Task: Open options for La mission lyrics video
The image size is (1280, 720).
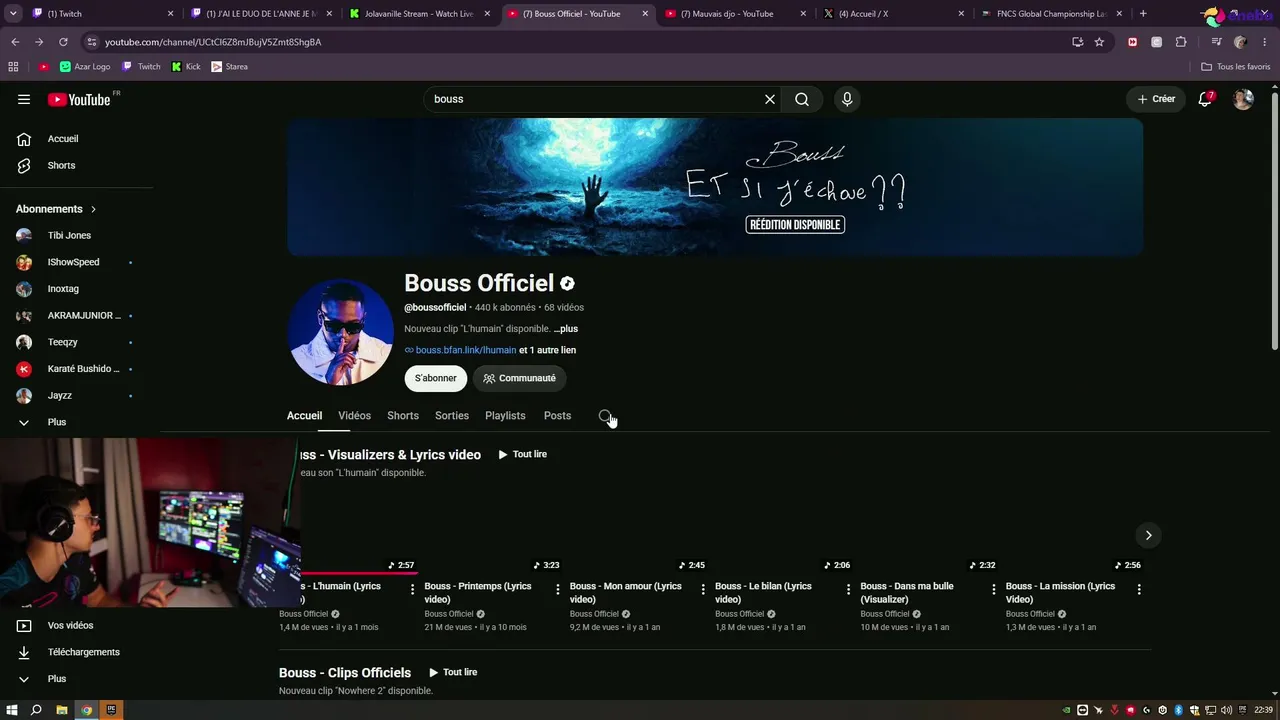Action: click(1139, 589)
